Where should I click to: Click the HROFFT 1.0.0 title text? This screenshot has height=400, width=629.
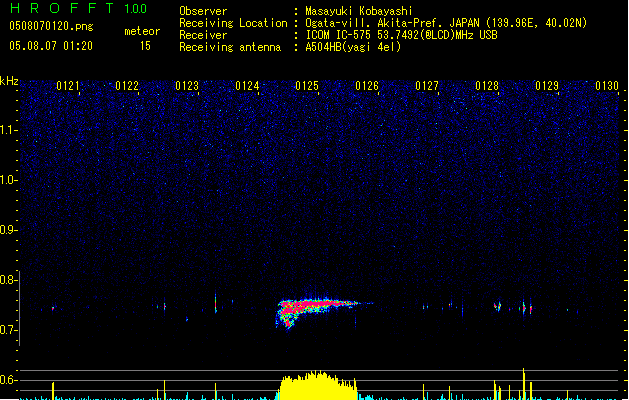[79, 8]
